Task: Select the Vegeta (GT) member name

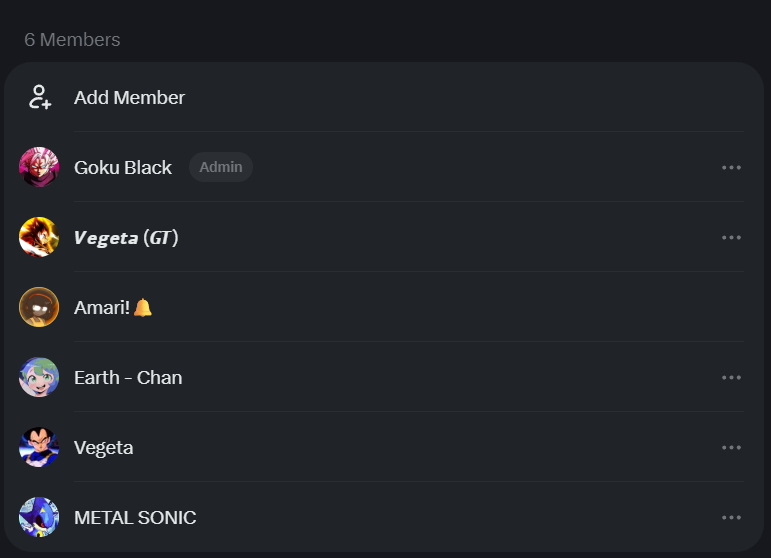Action: (126, 238)
